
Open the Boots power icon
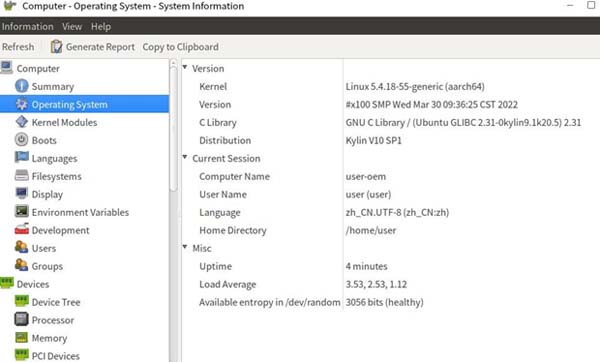(21, 139)
